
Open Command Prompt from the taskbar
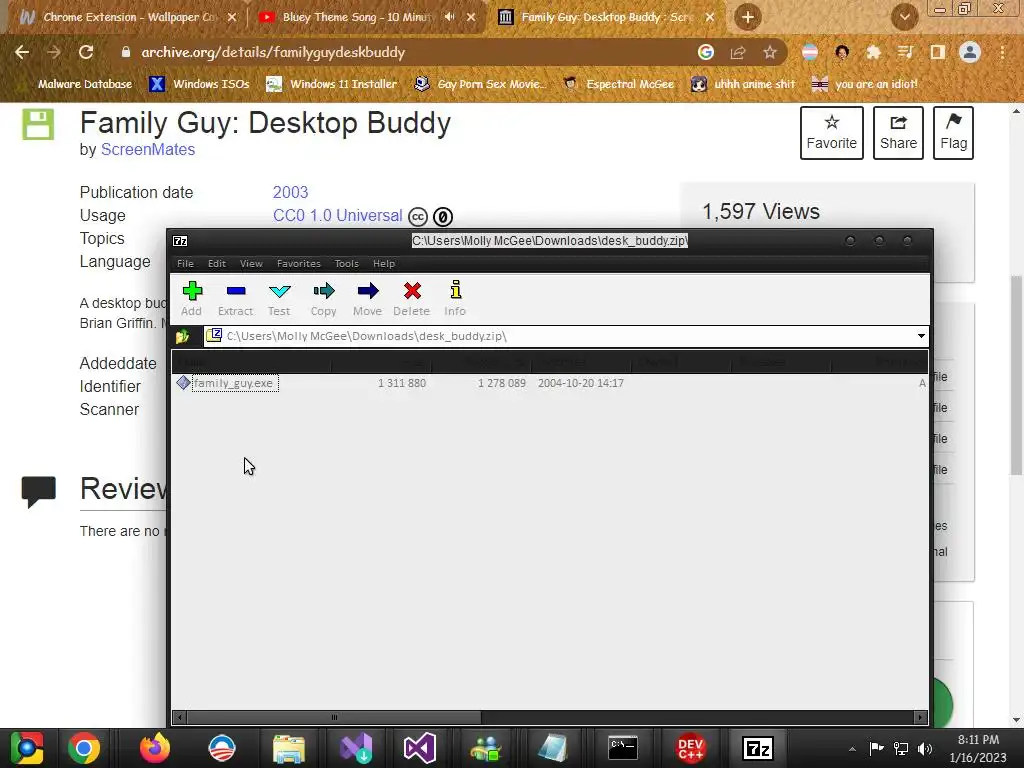coord(622,748)
